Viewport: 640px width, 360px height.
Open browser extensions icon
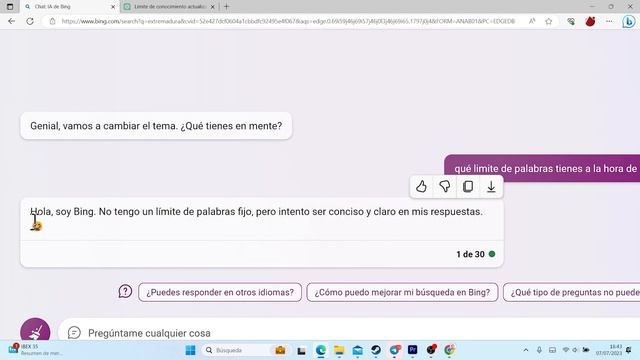pyautogui.click(x=571, y=21)
